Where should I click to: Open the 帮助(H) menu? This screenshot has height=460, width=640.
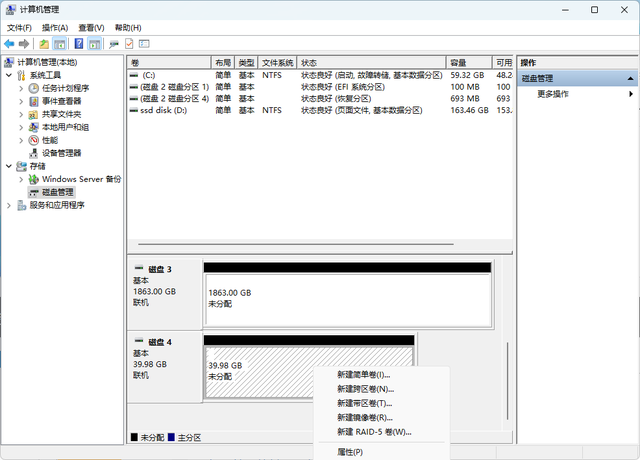point(128,28)
